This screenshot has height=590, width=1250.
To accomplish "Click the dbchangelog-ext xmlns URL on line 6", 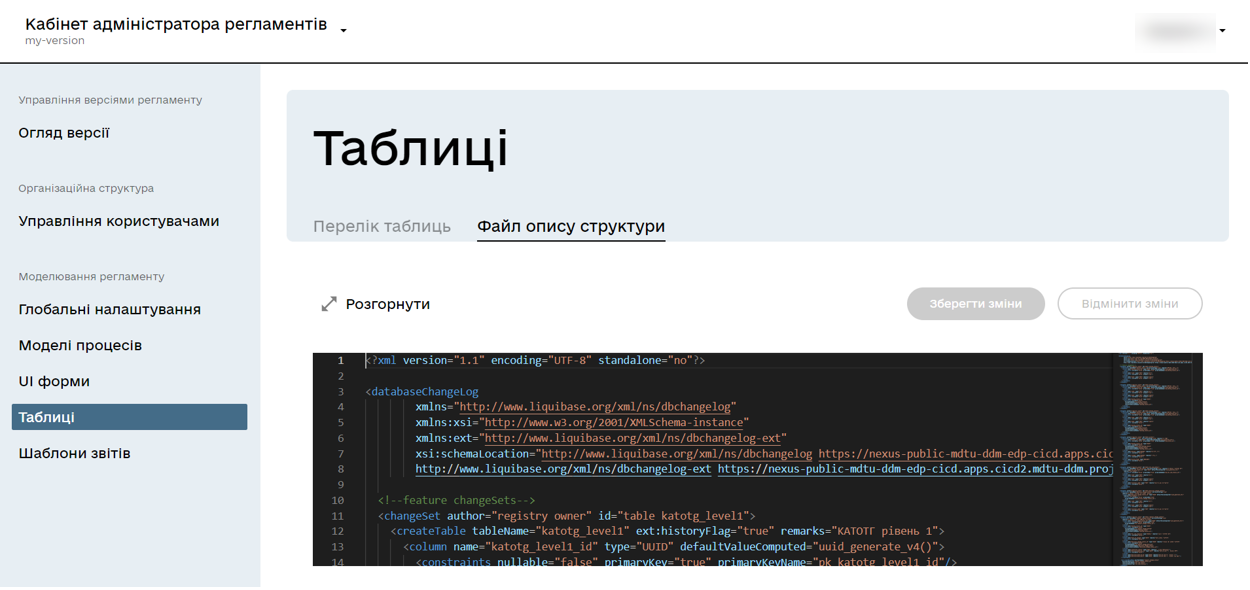I will (634, 438).
